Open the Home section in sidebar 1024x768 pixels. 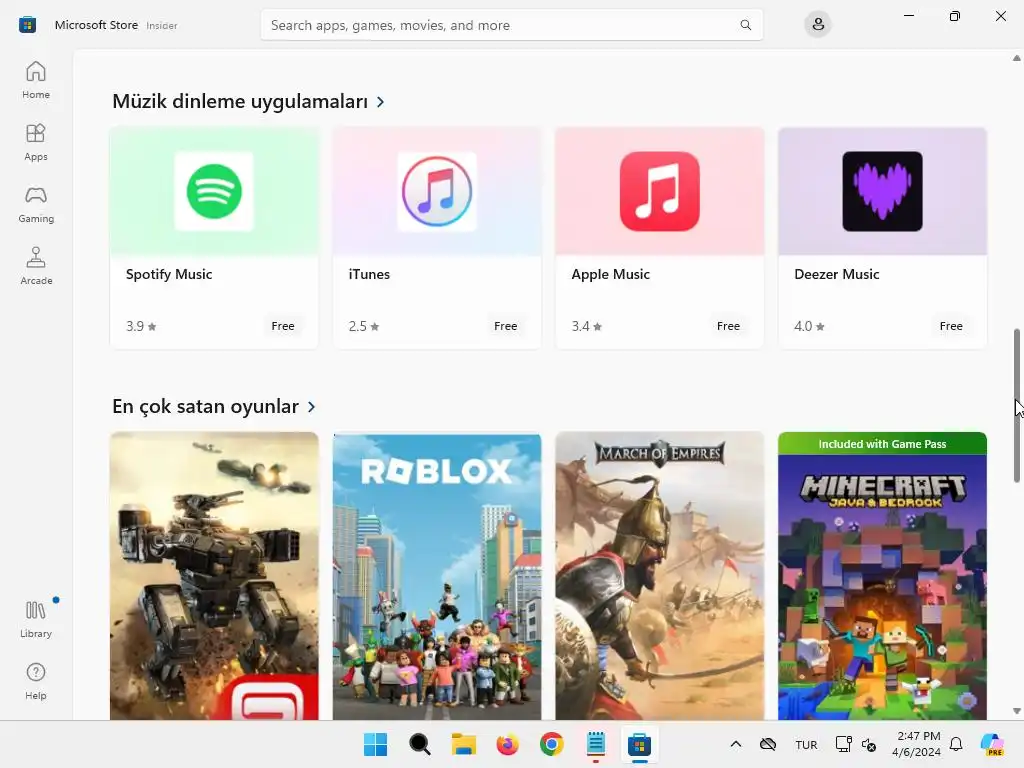[x=36, y=80]
